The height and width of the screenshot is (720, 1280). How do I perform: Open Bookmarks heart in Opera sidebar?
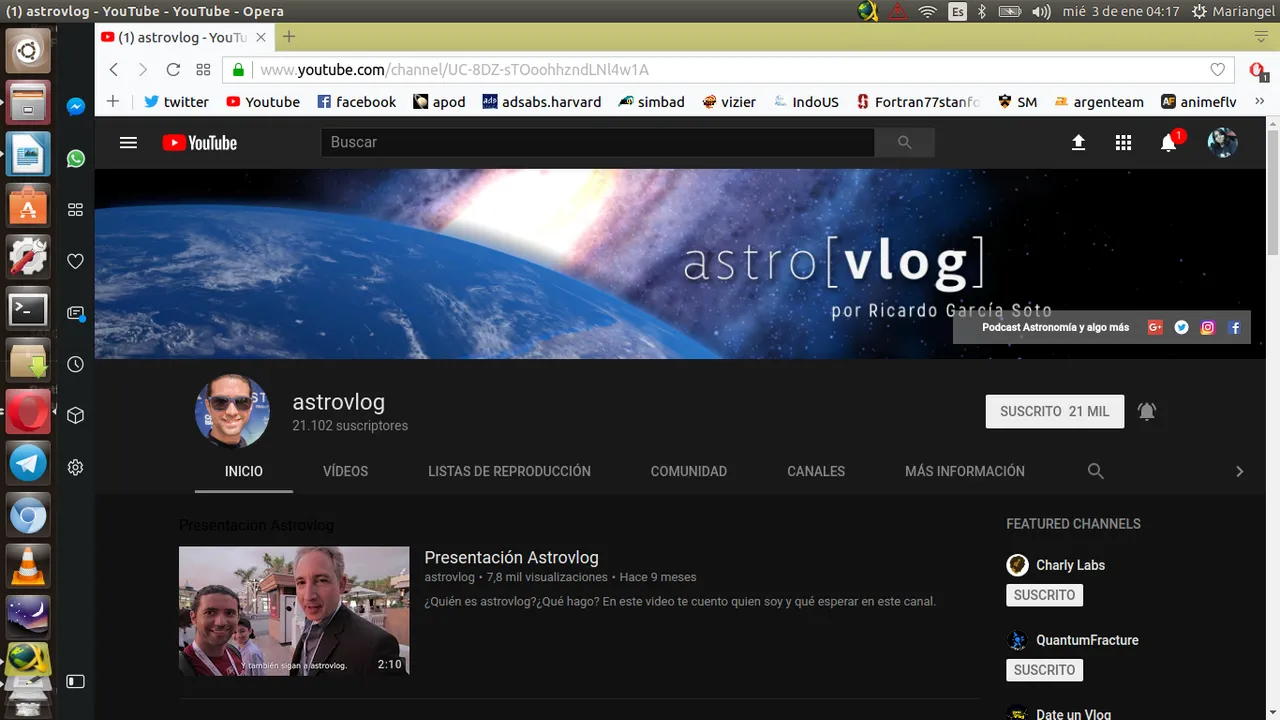tap(75, 261)
